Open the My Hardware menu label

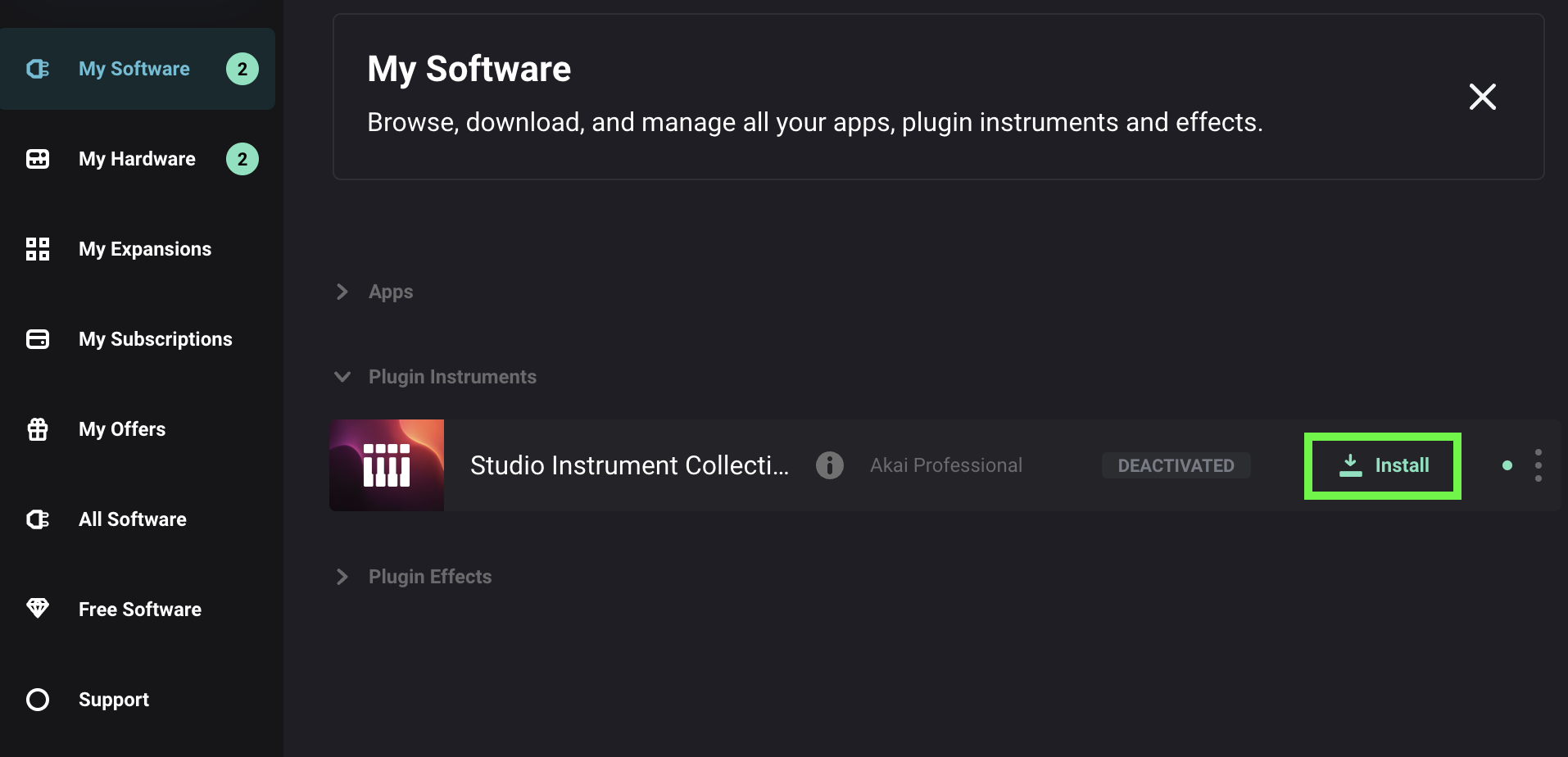coord(137,159)
